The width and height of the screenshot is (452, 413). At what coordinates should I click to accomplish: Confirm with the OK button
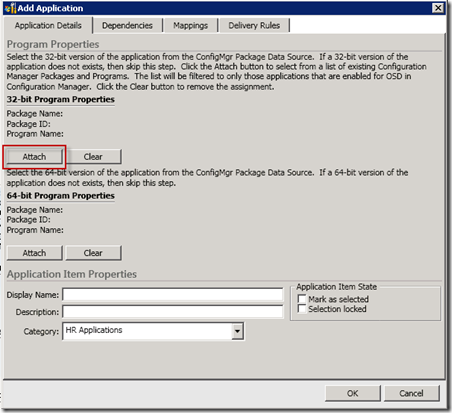tap(353, 393)
